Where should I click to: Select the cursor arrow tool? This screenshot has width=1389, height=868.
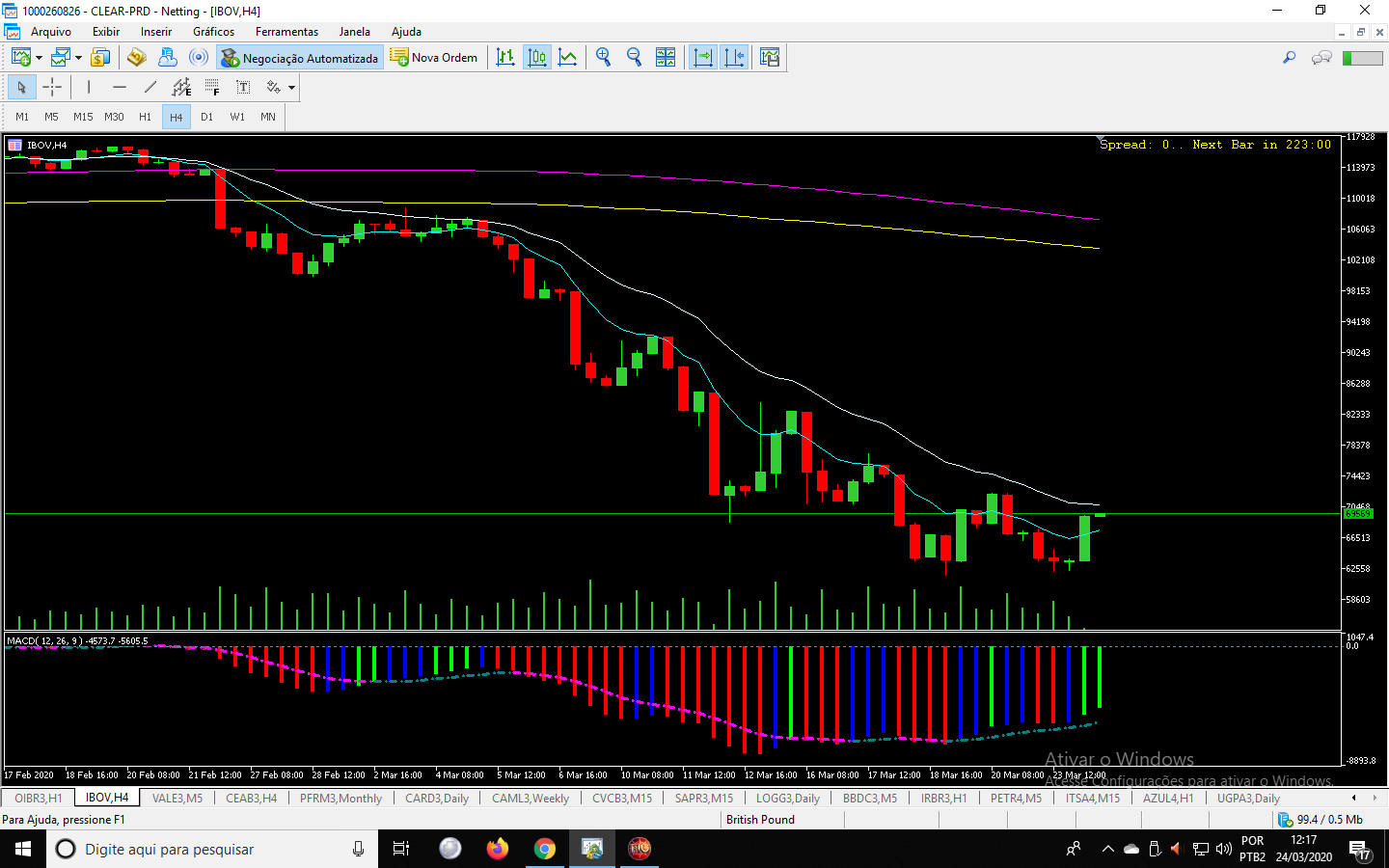(21, 88)
